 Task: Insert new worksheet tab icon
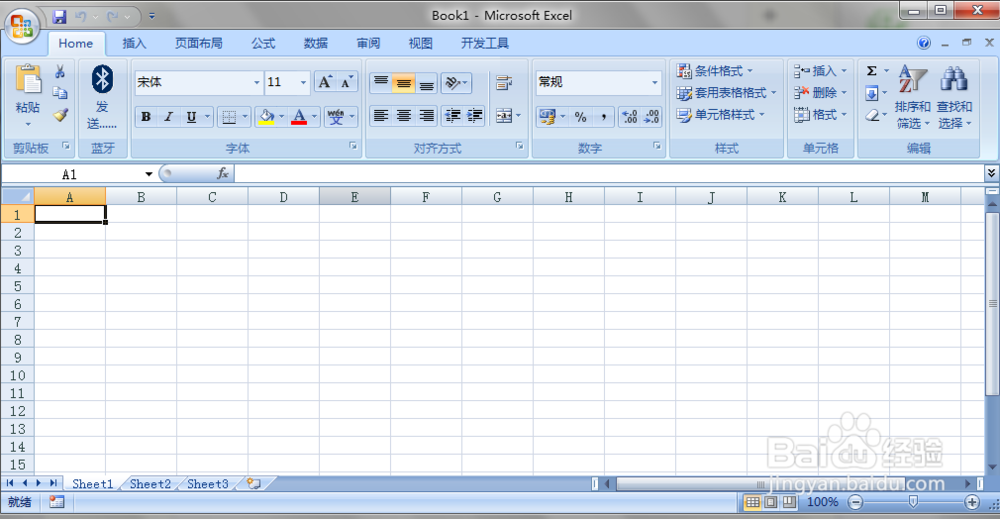coord(254,484)
